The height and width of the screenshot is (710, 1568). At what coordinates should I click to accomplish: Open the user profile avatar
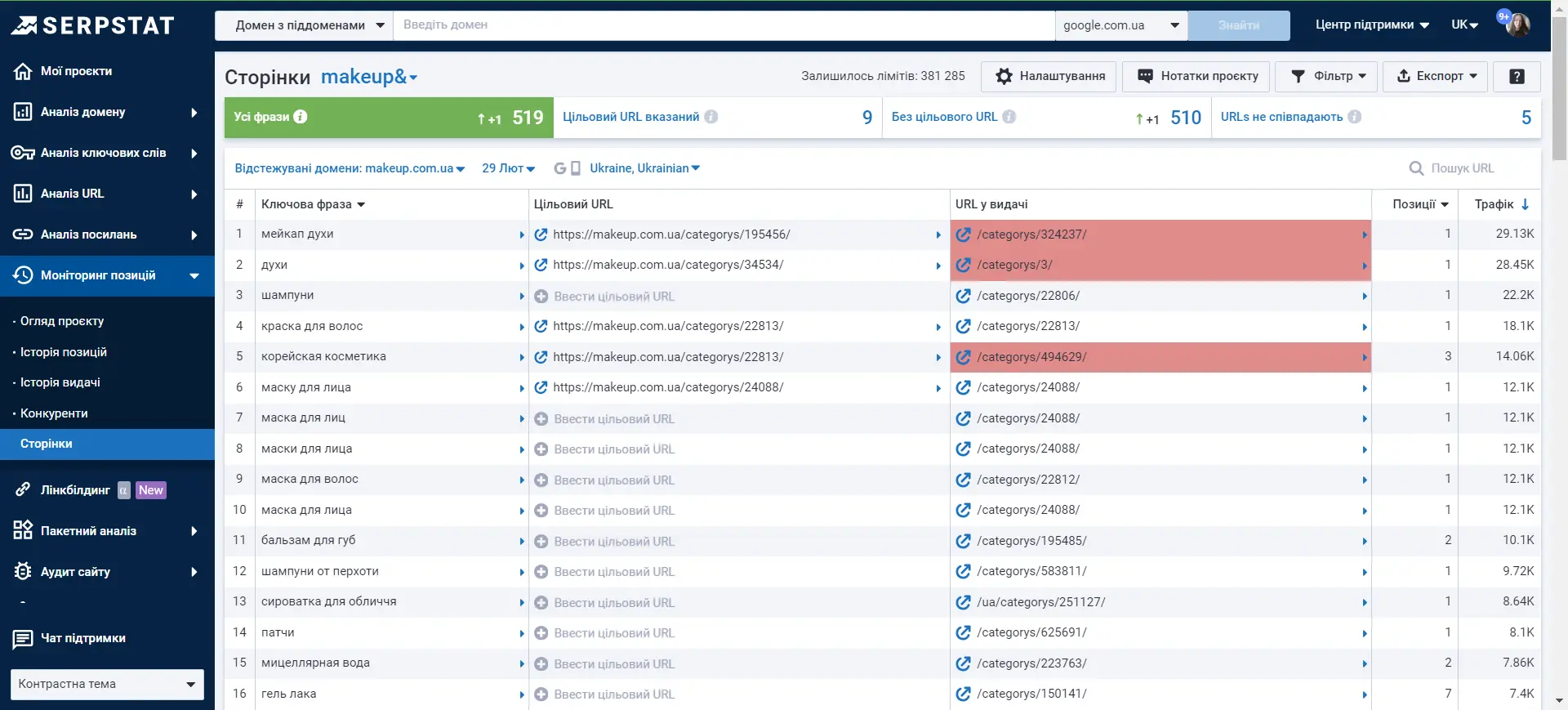pos(1517,25)
